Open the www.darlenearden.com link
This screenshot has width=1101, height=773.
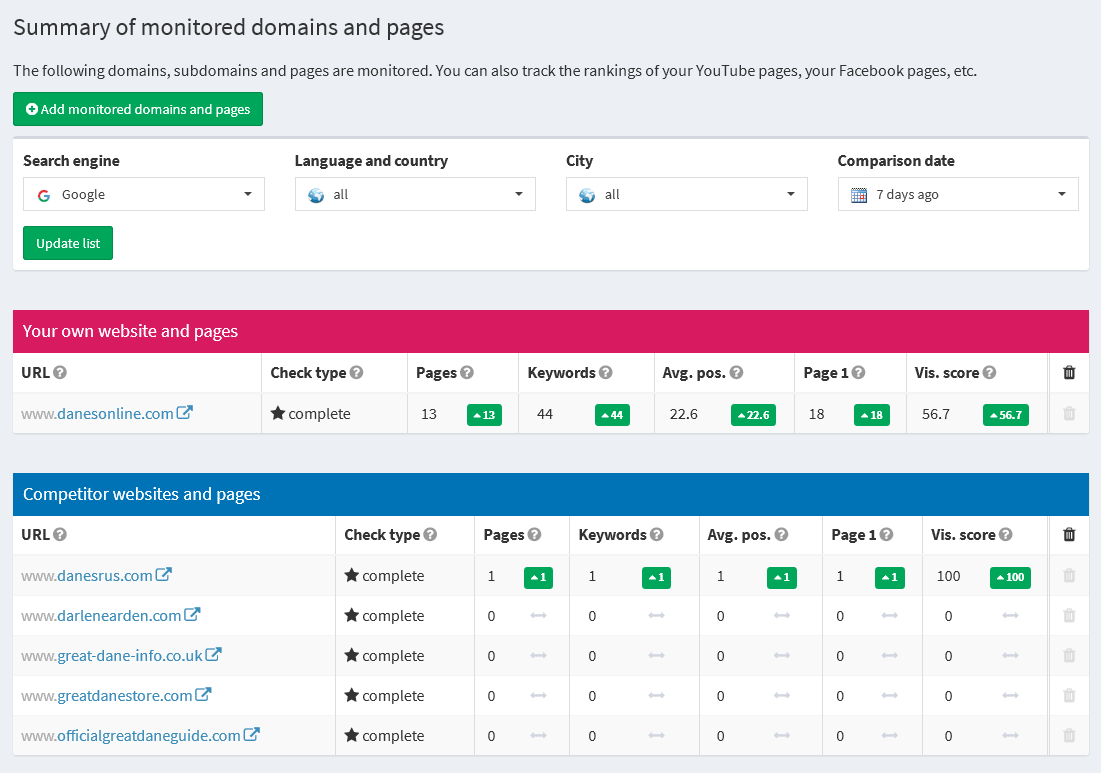pos(100,615)
